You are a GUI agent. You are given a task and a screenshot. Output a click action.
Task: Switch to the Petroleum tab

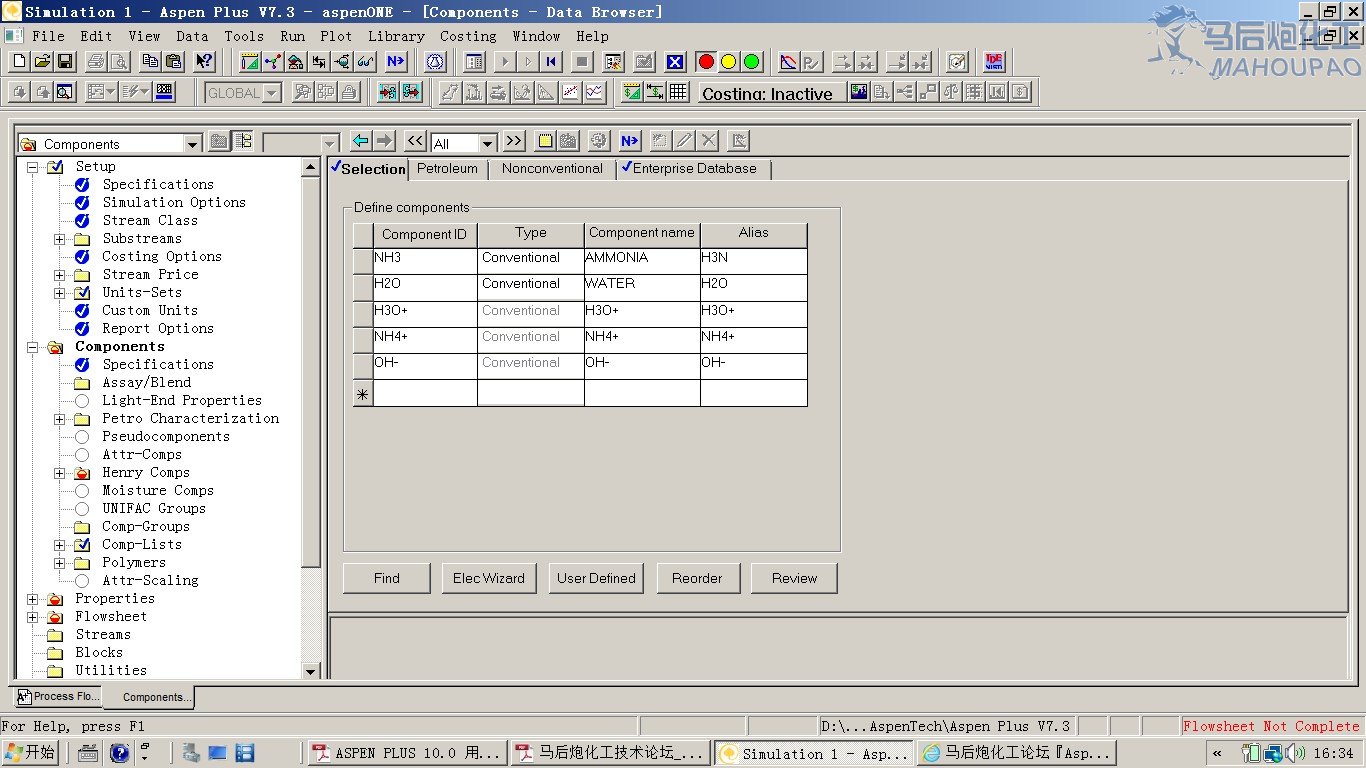[447, 169]
